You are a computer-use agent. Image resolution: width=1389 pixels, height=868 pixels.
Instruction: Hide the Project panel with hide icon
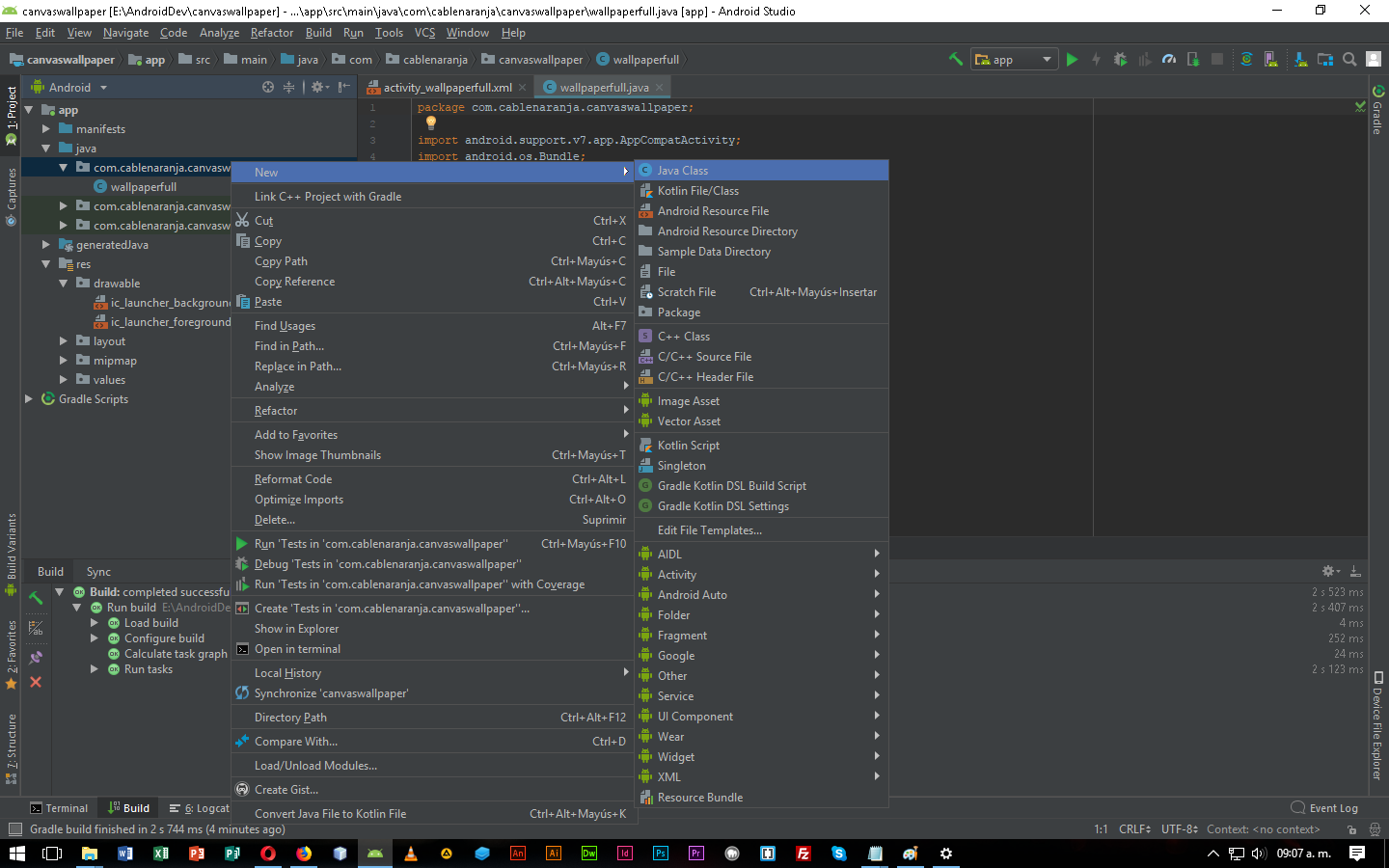[344, 87]
